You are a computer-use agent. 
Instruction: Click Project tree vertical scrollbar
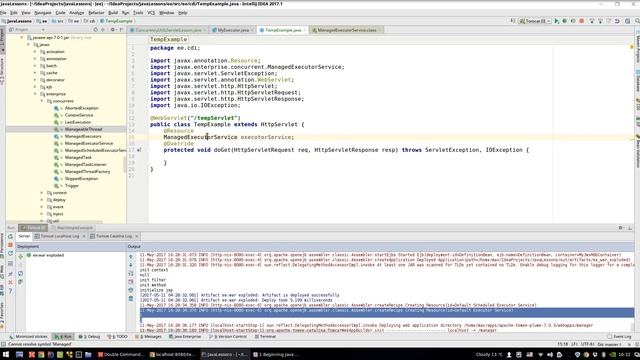click(125, 164)
